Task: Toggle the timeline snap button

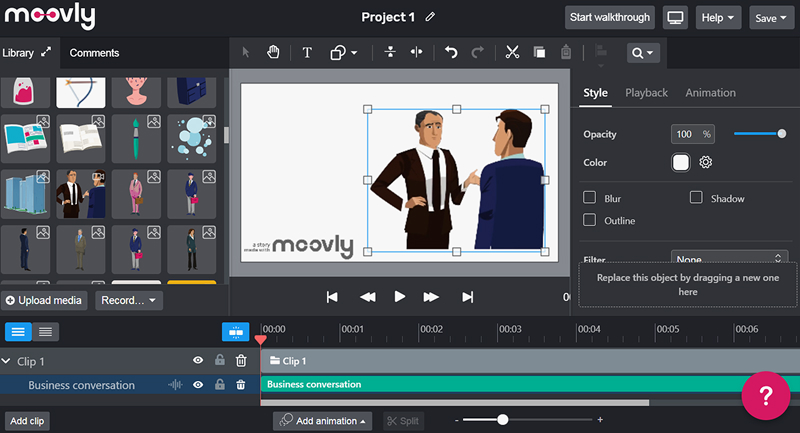Action: pos(236,332)
